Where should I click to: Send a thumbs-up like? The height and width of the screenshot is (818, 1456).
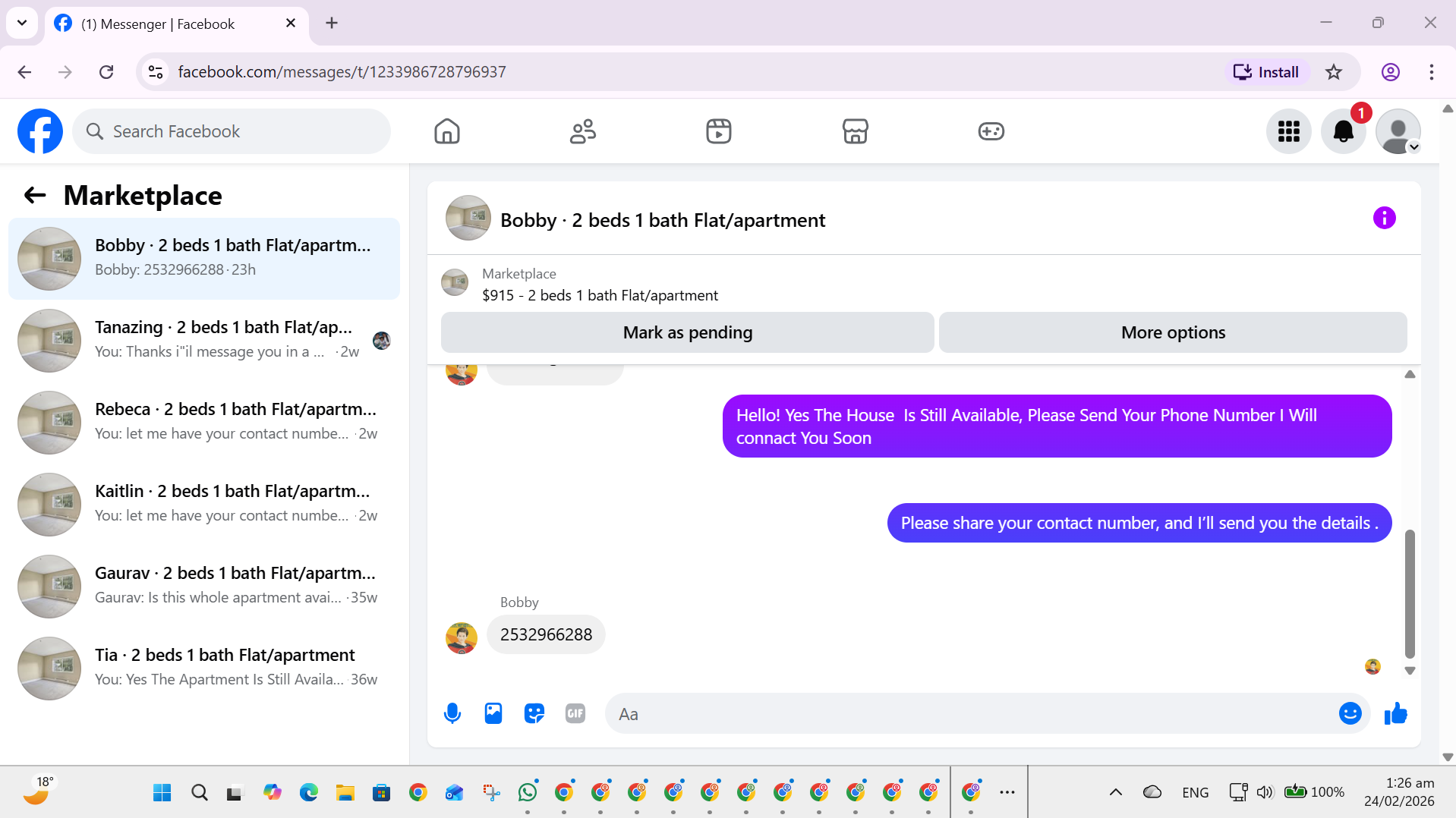(1395, 713)
